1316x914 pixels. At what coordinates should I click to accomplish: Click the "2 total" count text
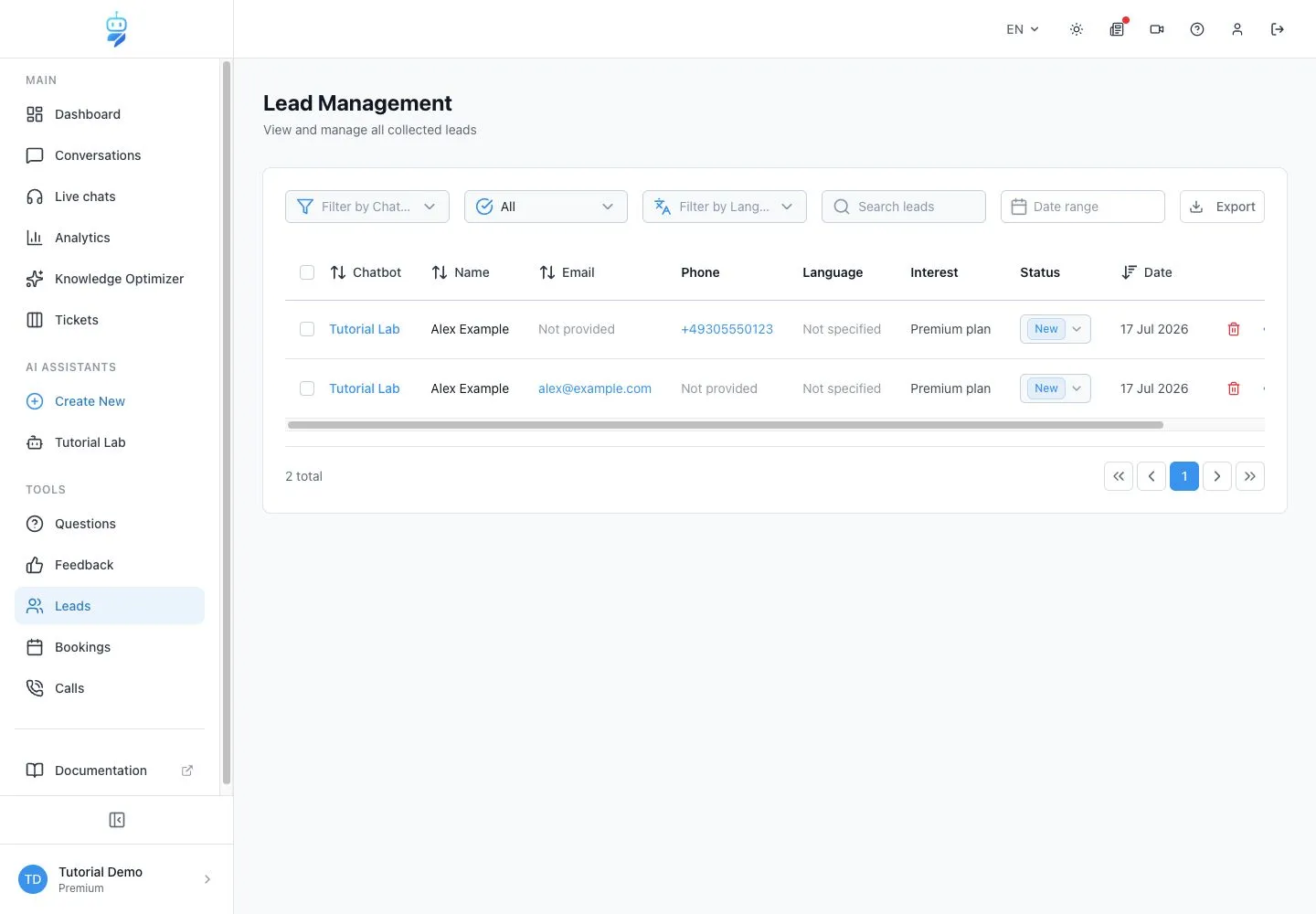click(x=303, y=476)
